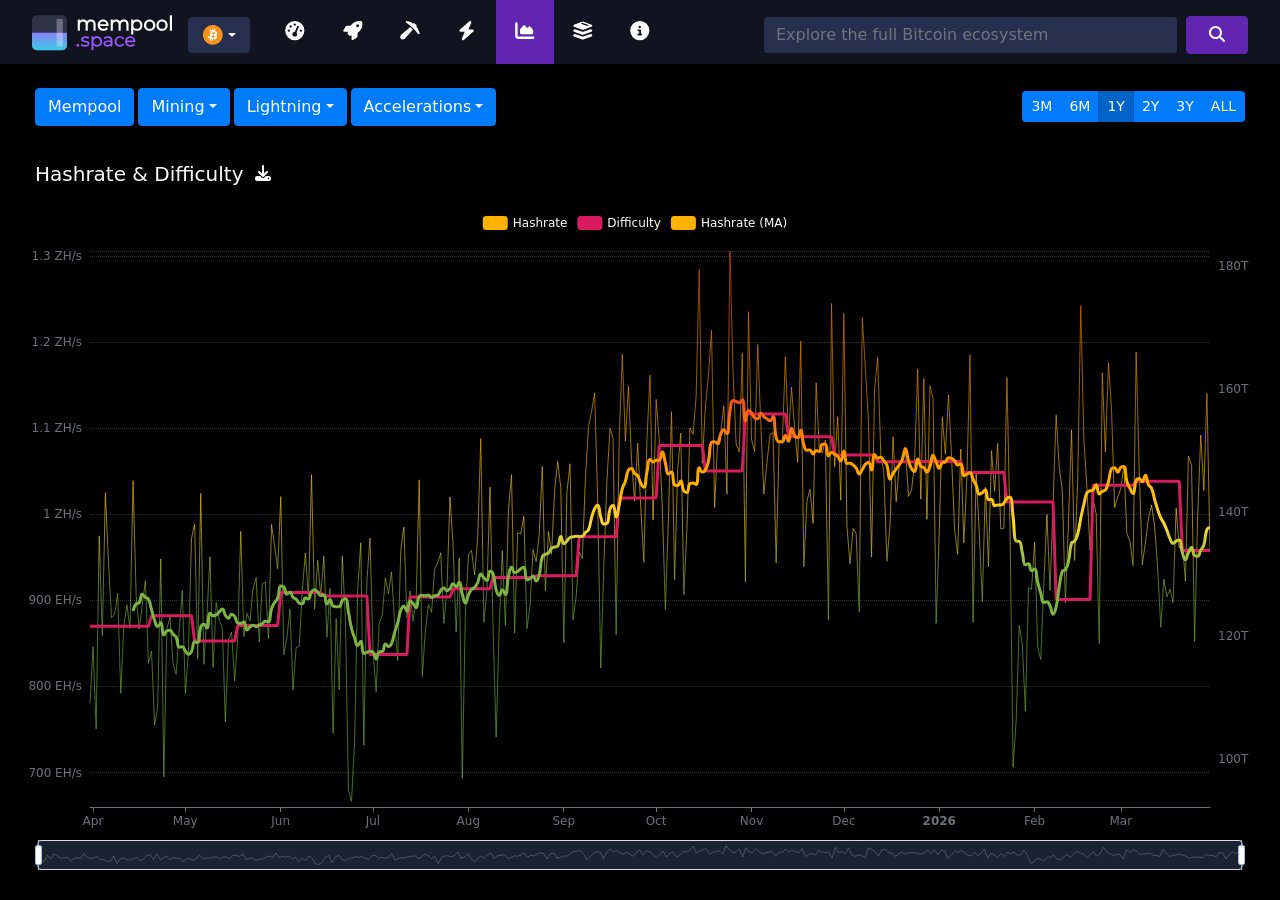Run a search with the magnifier button
Image resolution: width=1280 pixels, height=900 pixels.
(x=1217, y=35)
